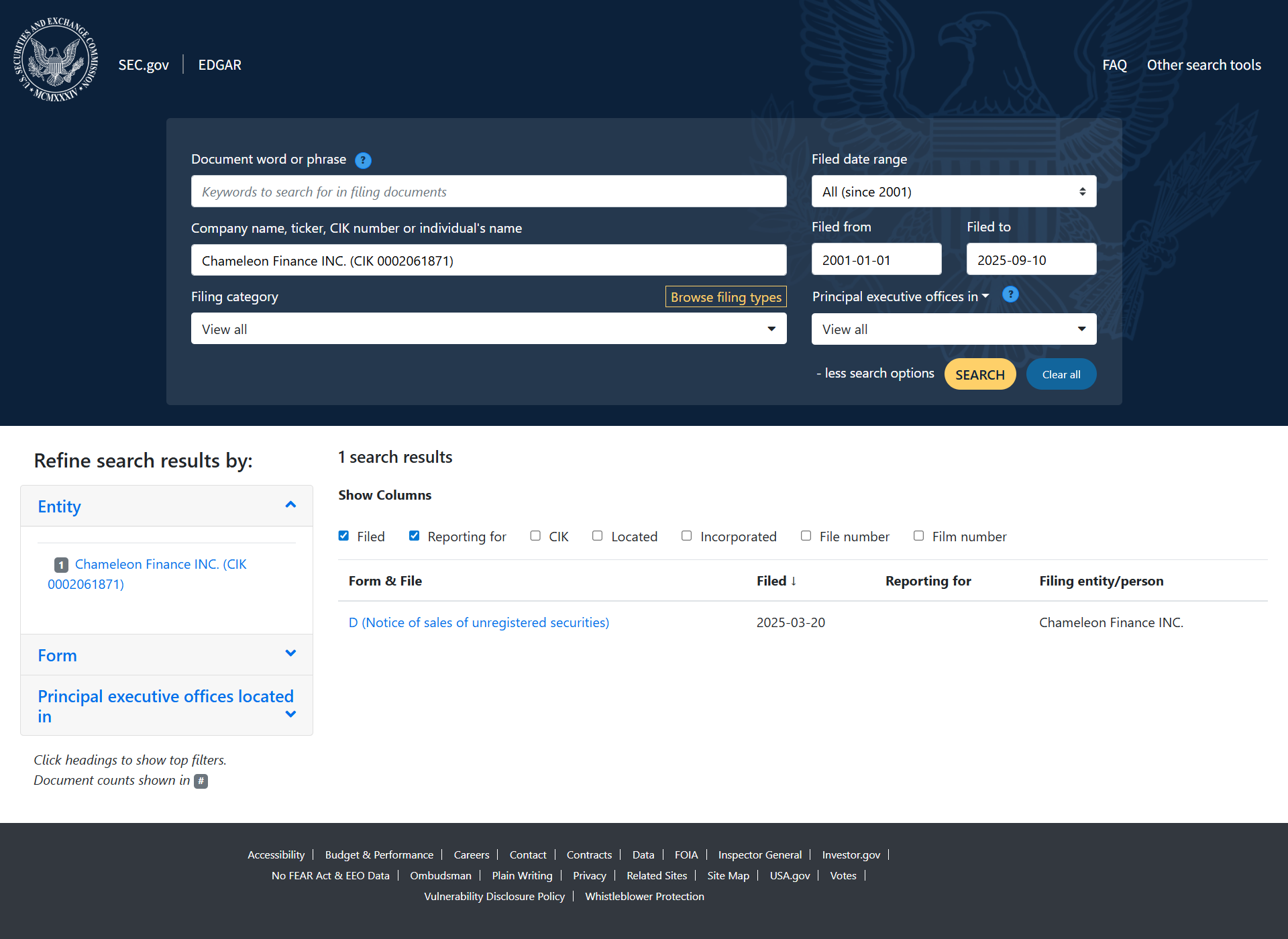Show the Film number column
The image size is (1288, 939).
pos(918,536)
